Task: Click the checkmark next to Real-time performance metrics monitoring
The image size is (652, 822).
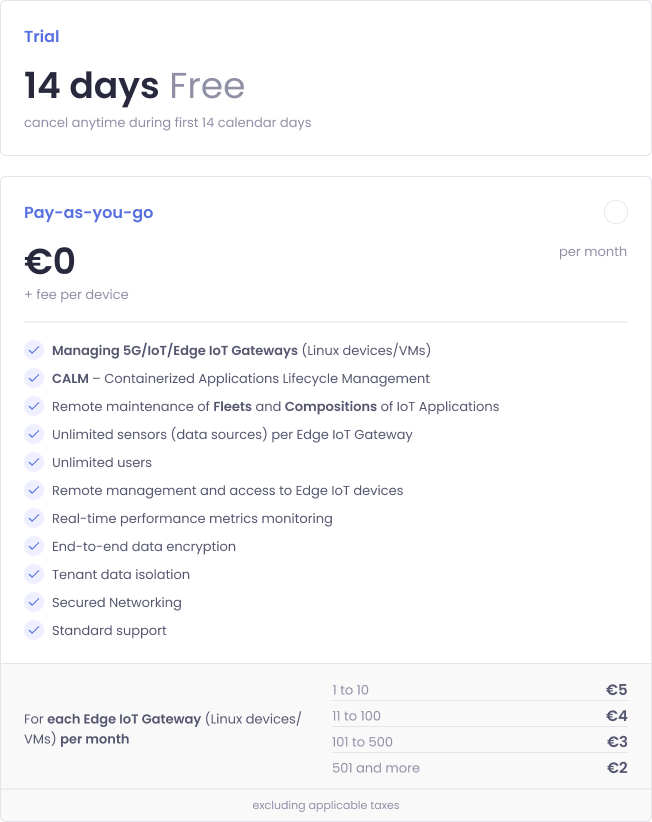Action: pyautogui.click(x=33, y=518)
